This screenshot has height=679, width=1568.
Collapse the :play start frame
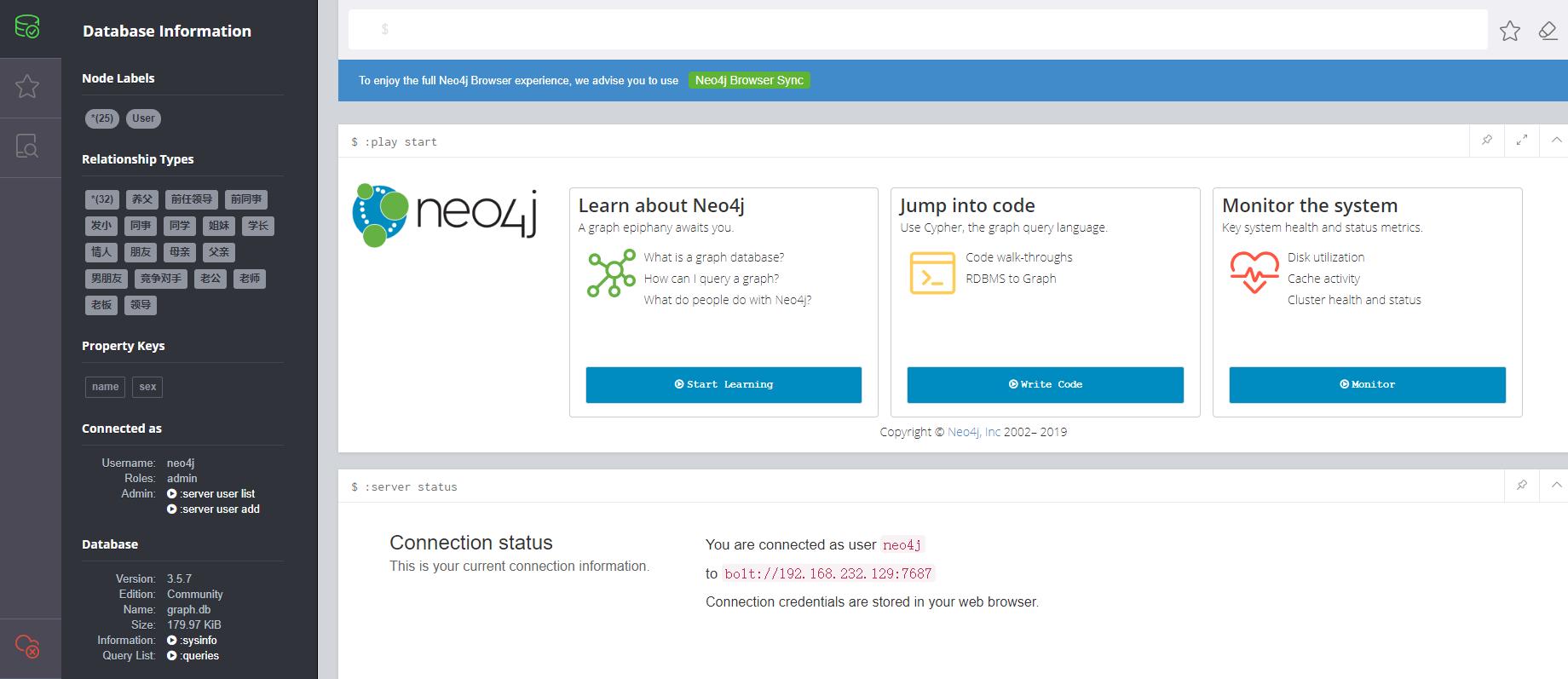[1556, 141]
